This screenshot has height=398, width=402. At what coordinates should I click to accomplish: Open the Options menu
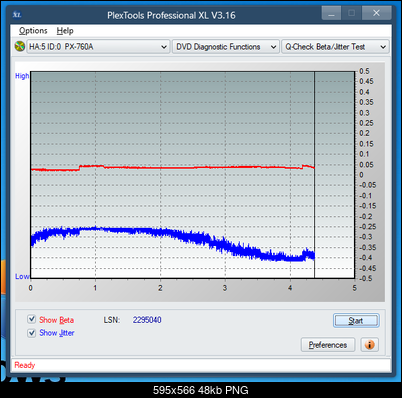[x=33, y=31]
